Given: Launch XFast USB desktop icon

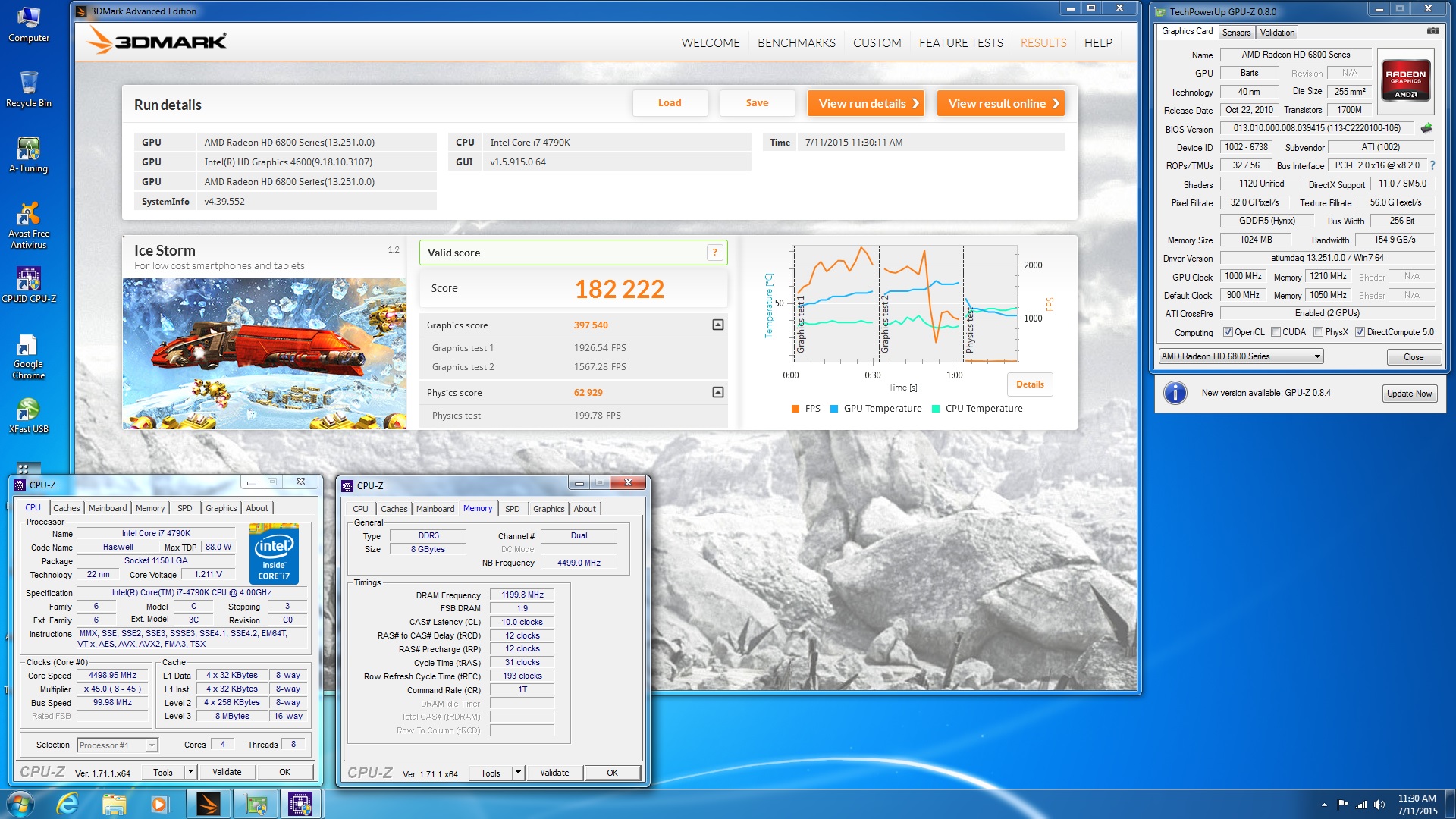Looking at the screenshot, I should click(x=29, y=416).
